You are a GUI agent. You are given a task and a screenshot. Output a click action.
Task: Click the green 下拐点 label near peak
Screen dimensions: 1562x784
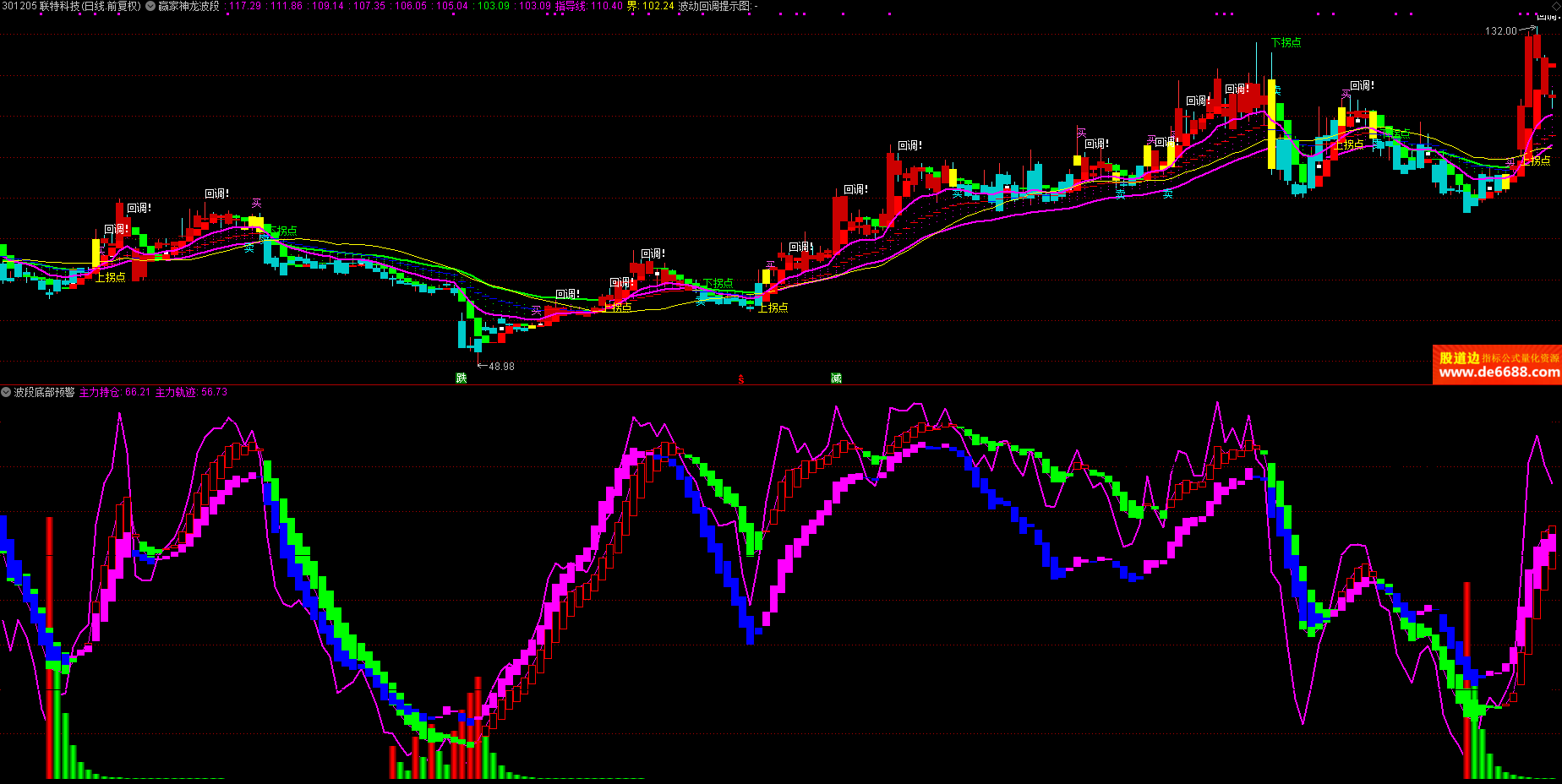pos(1286,42)
